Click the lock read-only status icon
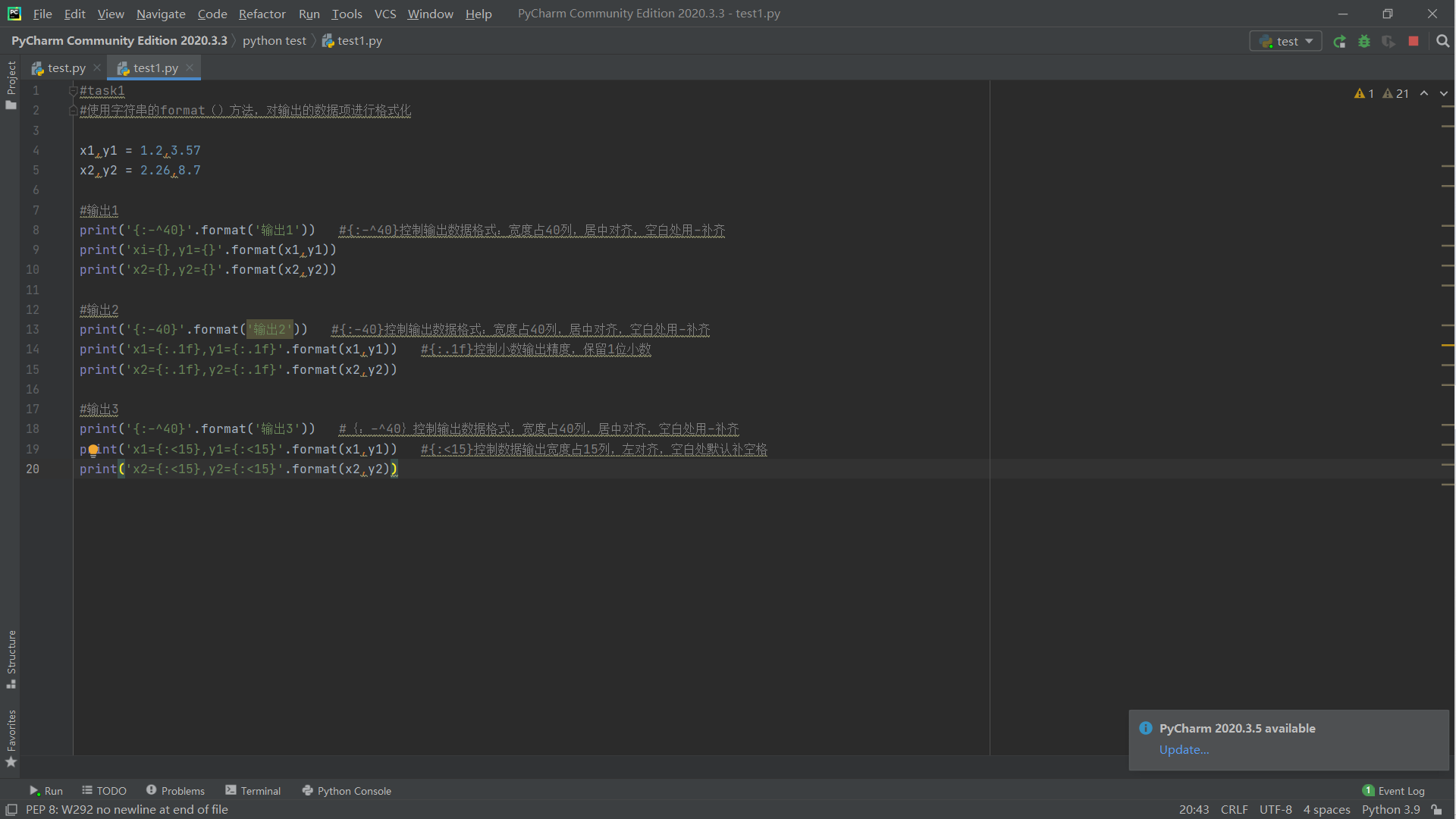This screenshot has width=1456, height=819. click(1436, 810)
